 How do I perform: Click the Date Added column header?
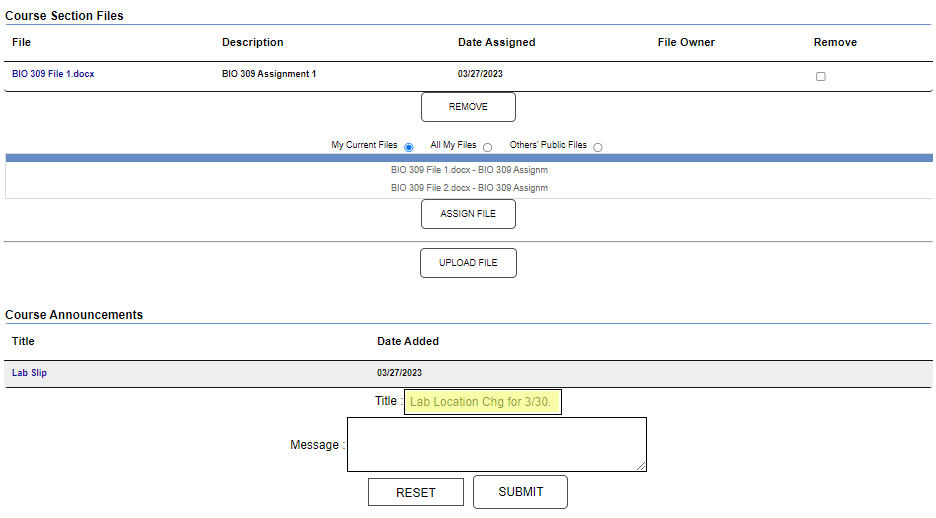pos(408,341)
